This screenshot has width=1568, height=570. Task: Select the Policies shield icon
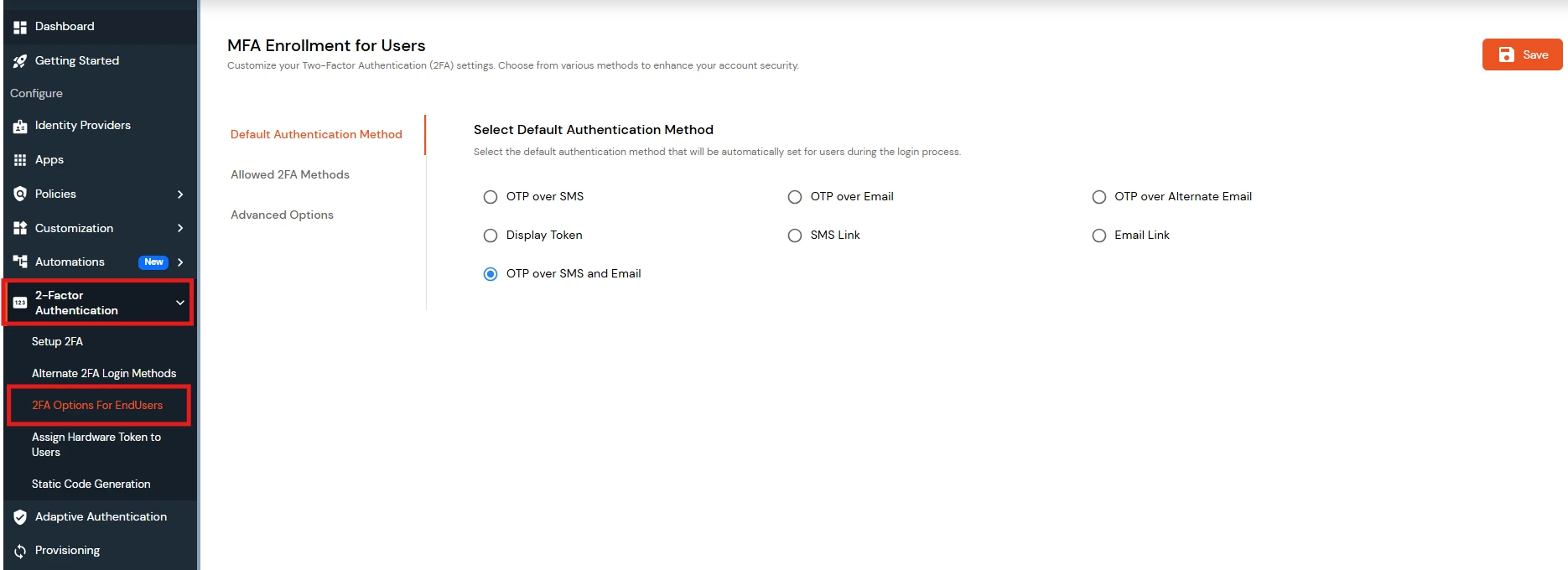[19, 194]
